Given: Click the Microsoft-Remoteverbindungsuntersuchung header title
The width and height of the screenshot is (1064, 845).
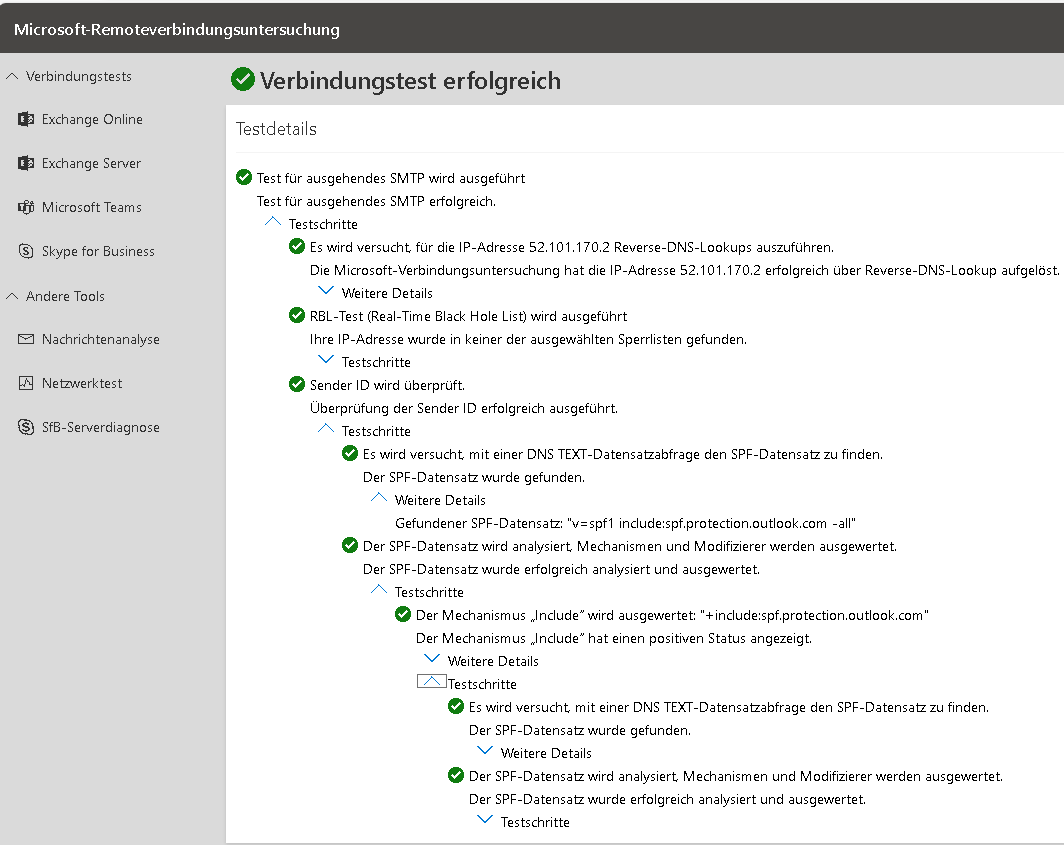Looking at the screenshot, I should click(177, 29).
